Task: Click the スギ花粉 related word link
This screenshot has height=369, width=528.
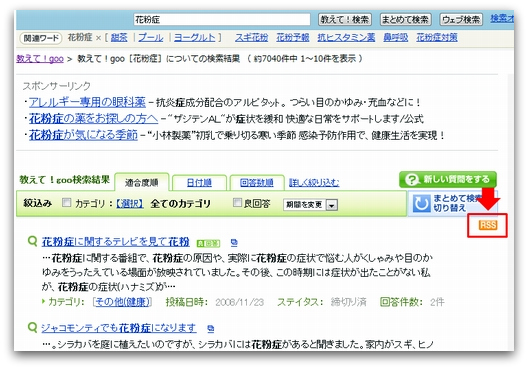Action: point(252,37)
